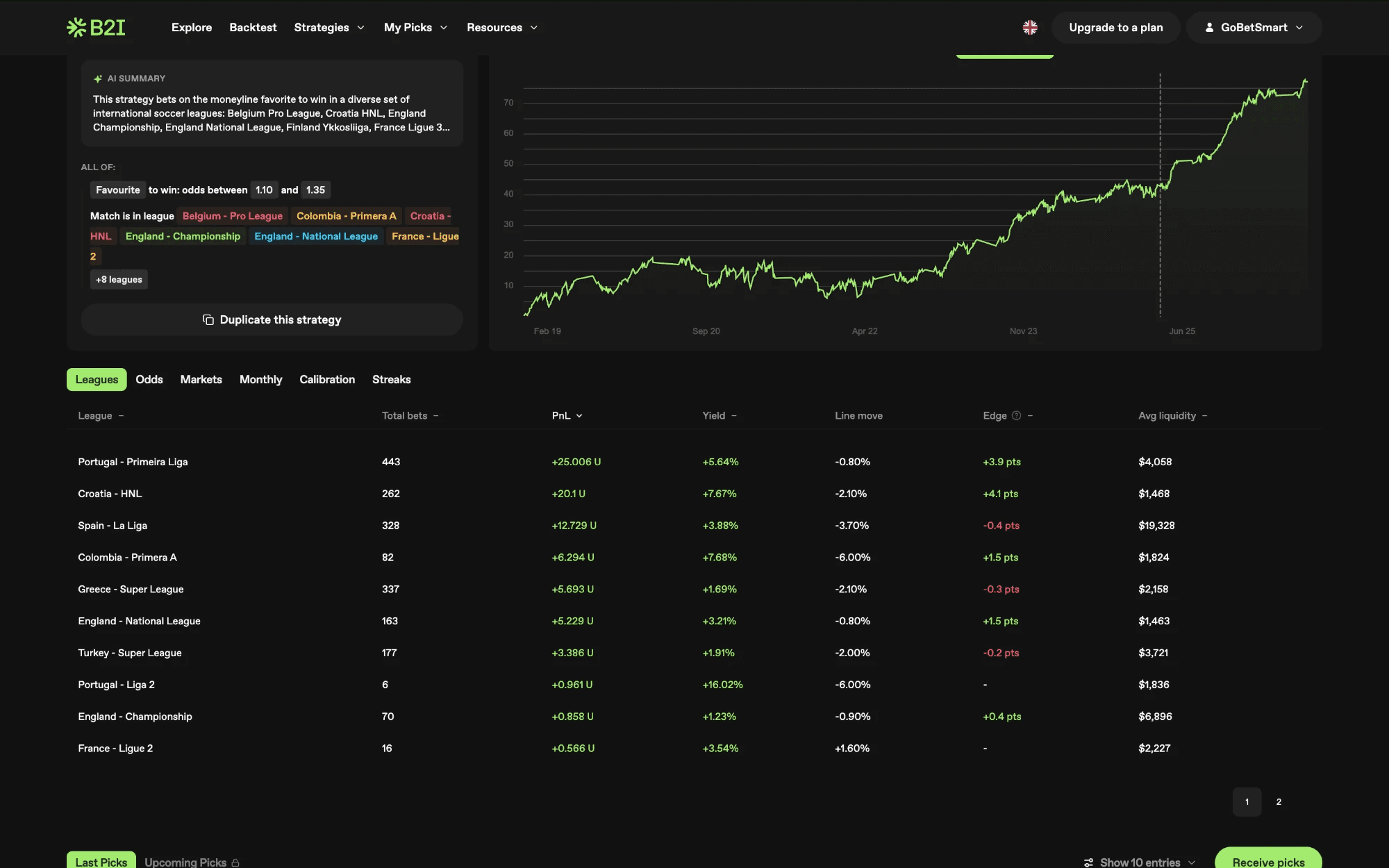Select the Last Picks tab
Image resolution: width=1389 pixels, height=868 pixels.
101,860
